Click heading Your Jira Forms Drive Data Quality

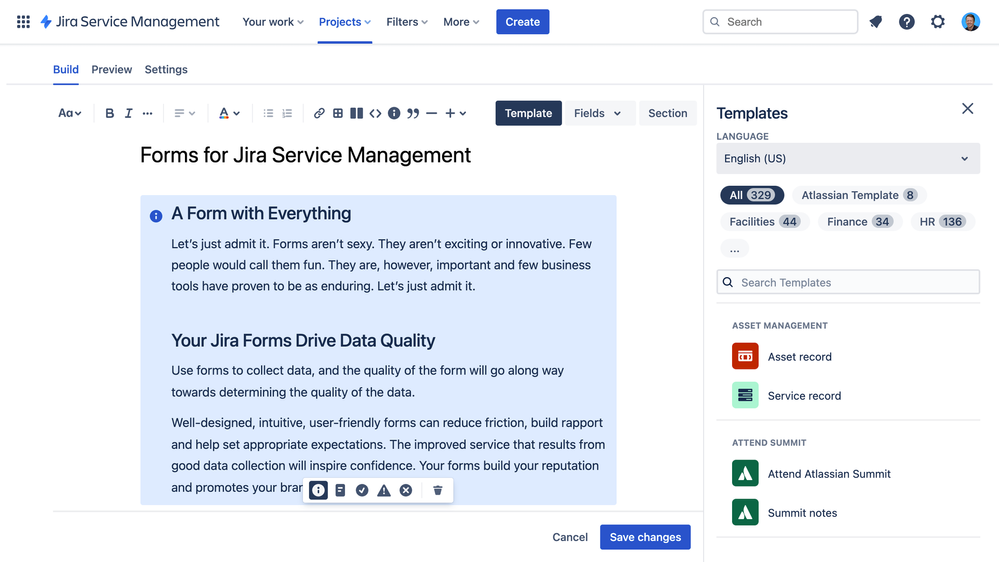coord(303,340)
